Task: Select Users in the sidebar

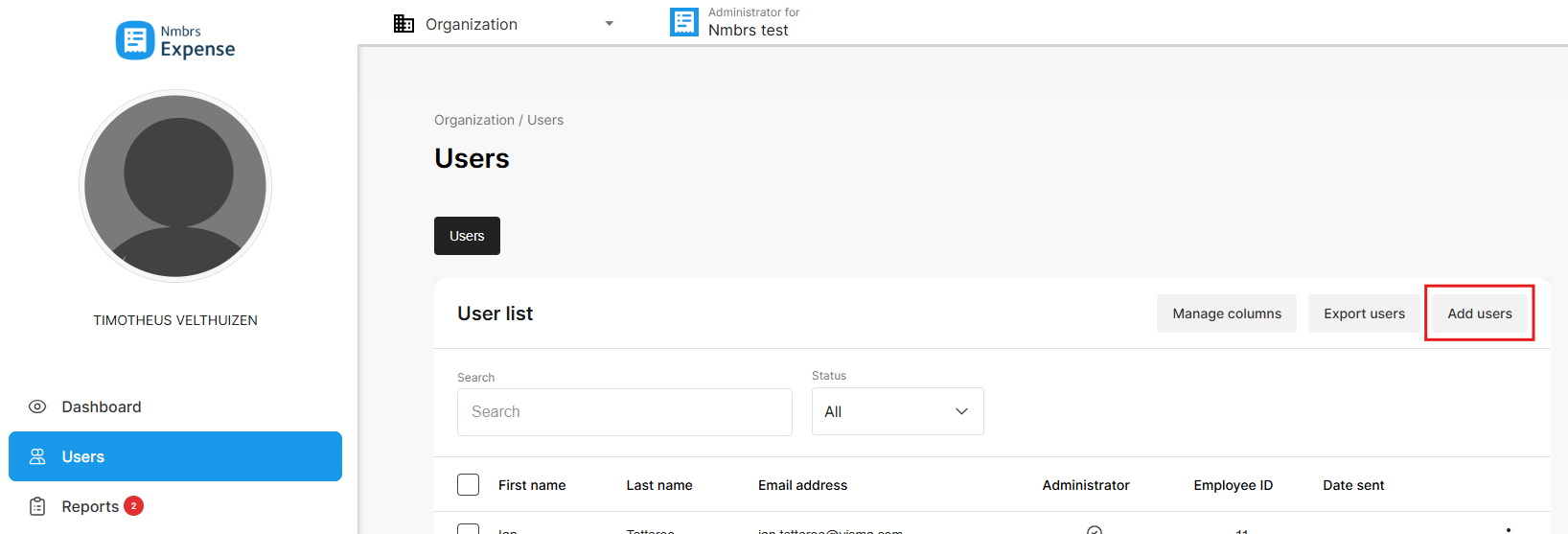Action: (x=175, y=456)
